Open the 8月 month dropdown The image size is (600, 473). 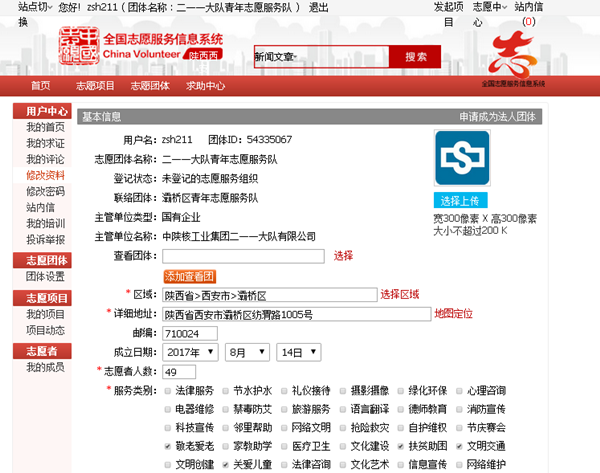coord(248,353)
